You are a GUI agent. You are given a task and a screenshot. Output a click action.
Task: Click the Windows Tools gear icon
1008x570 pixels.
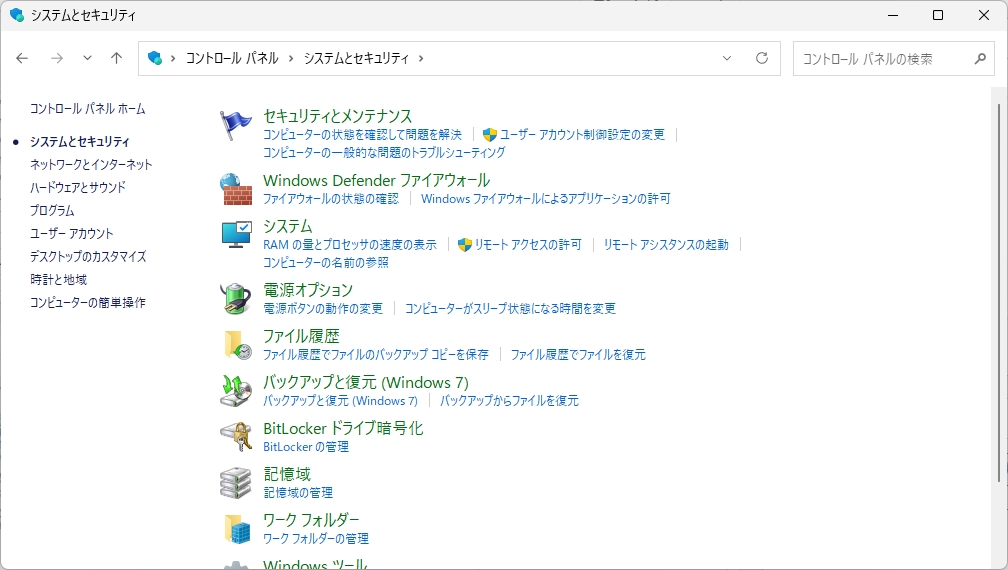(x=236, y=565)
